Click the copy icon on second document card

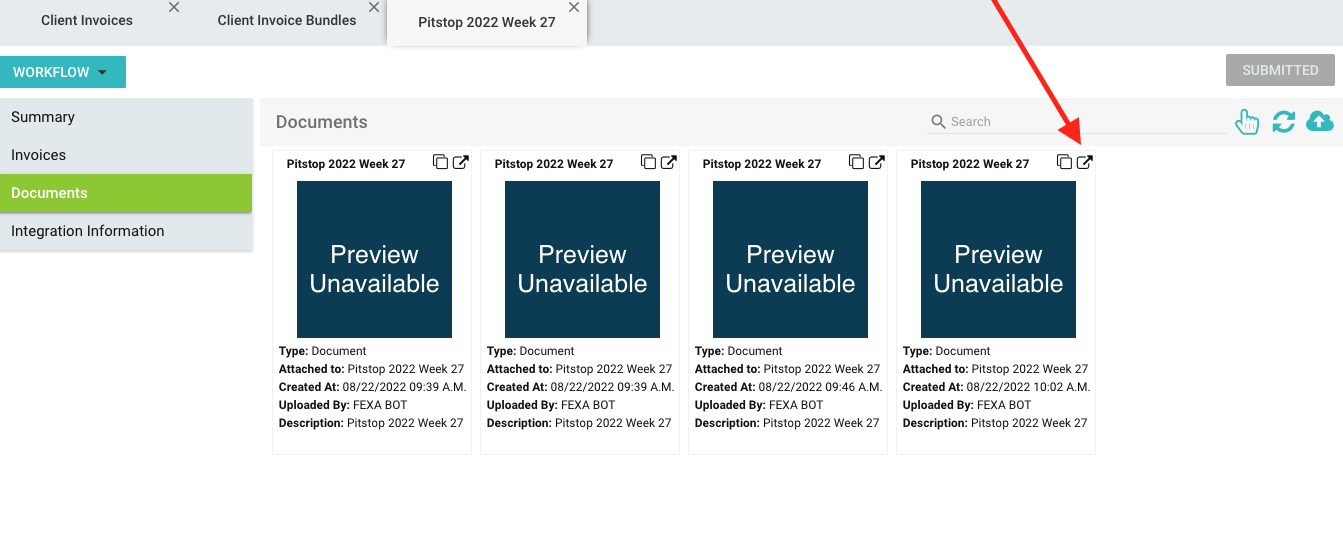click(648, 162)
